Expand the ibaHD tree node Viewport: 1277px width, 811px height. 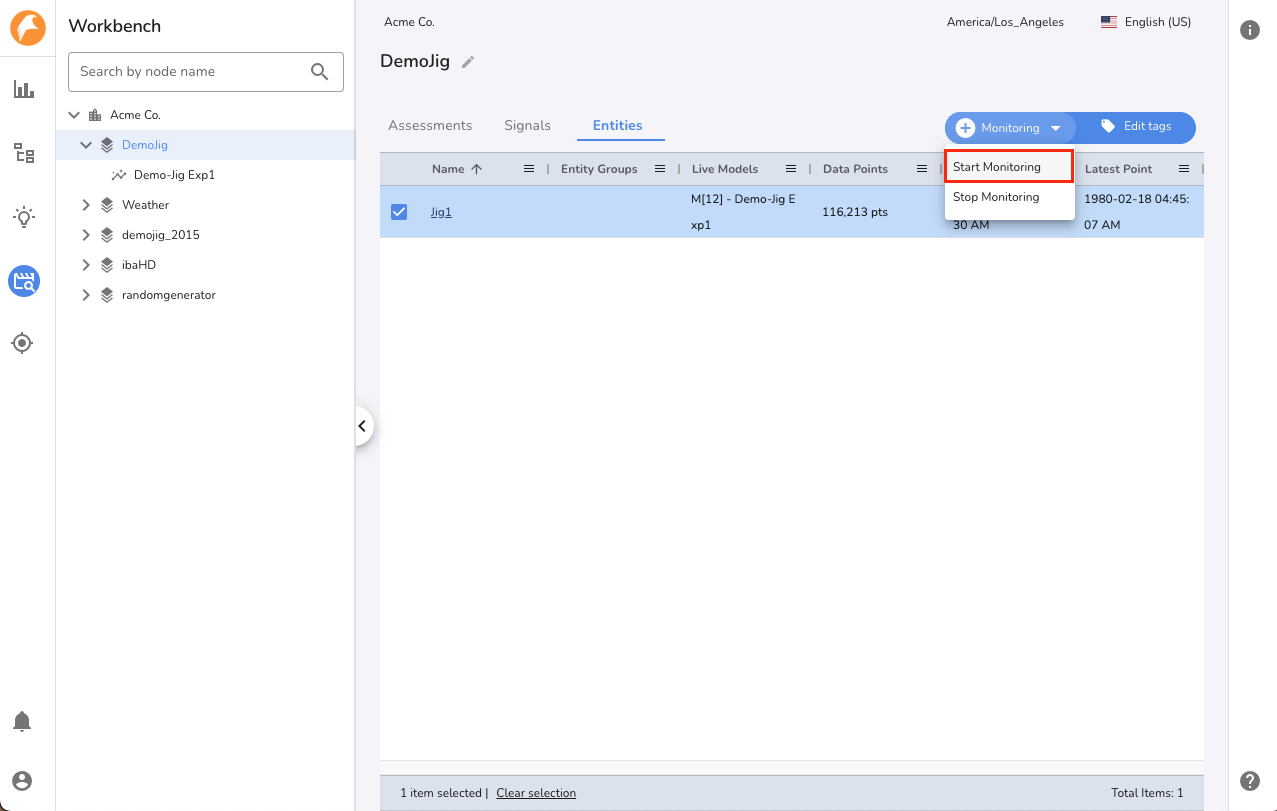[x=86, y=265]
